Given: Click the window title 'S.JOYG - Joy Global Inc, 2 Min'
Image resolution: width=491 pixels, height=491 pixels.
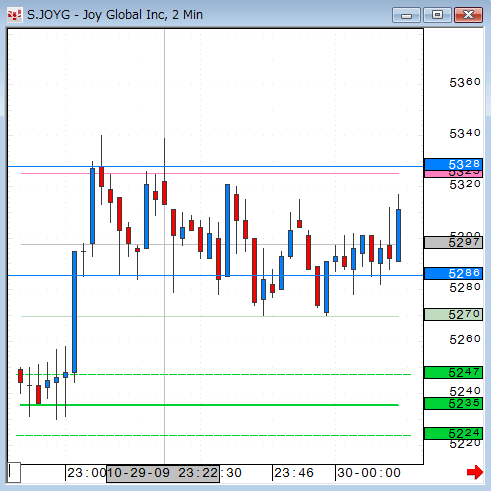Looking at the screenshot, I should (x=115, y=15).
